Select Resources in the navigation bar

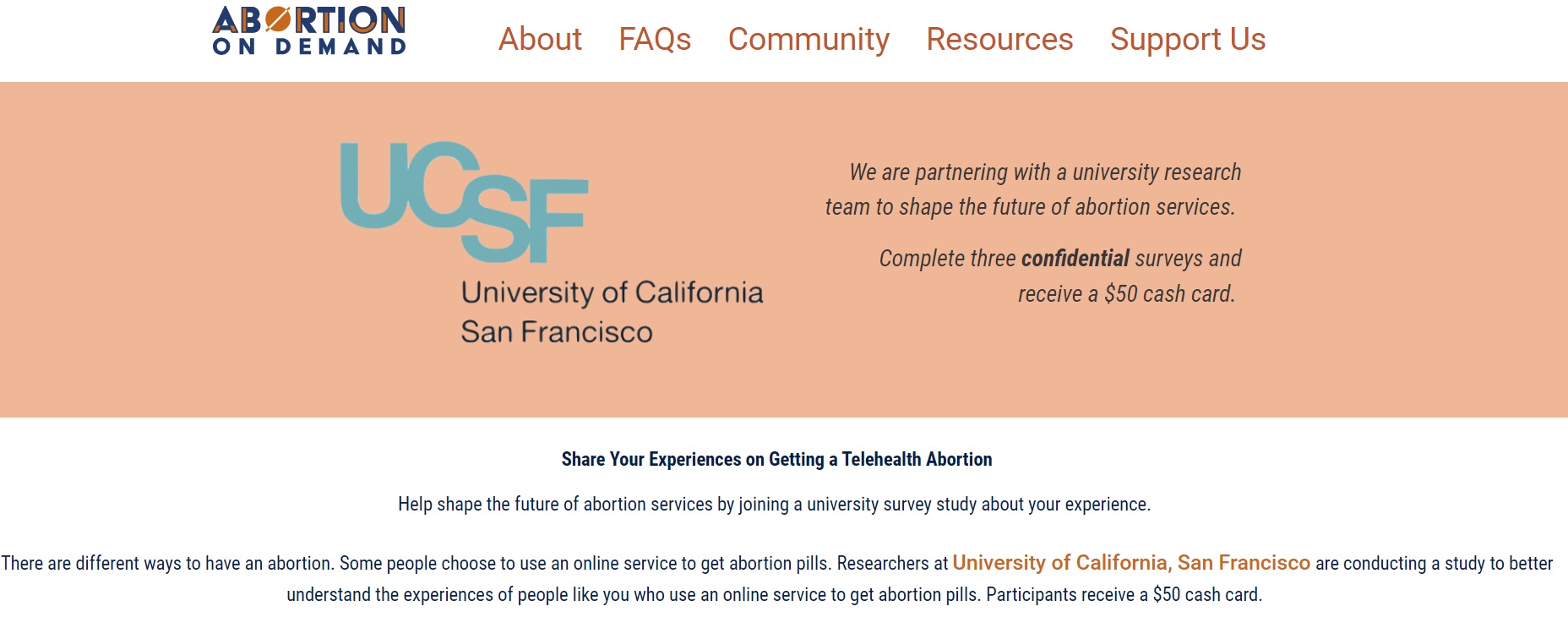[x=999, y=39]
